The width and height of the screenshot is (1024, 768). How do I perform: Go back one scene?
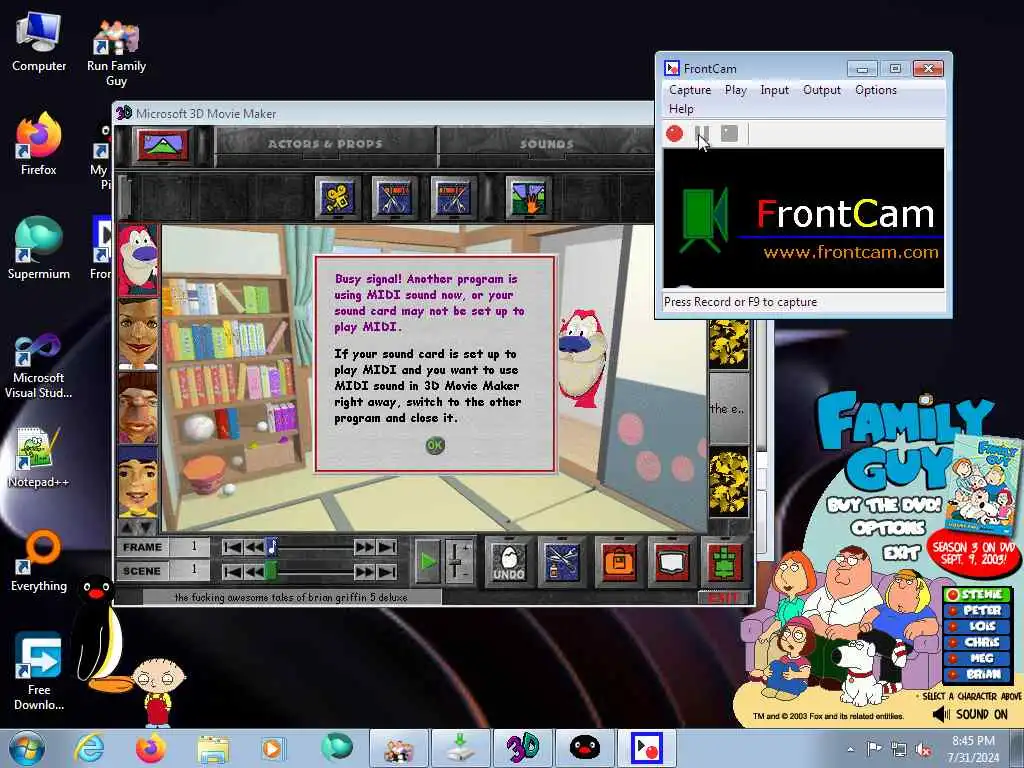point(254,572)
